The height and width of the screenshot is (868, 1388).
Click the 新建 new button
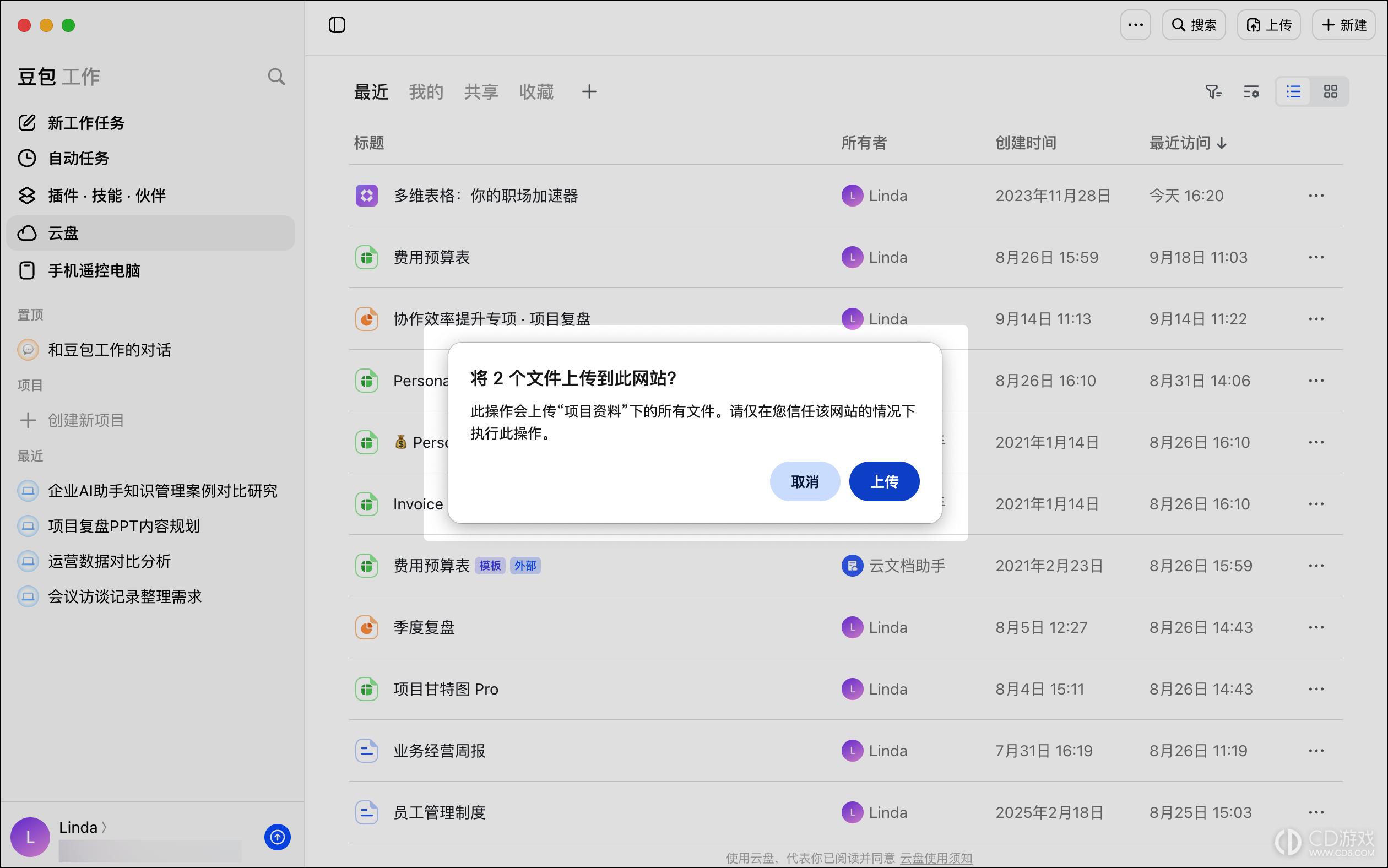[1343, 25]
